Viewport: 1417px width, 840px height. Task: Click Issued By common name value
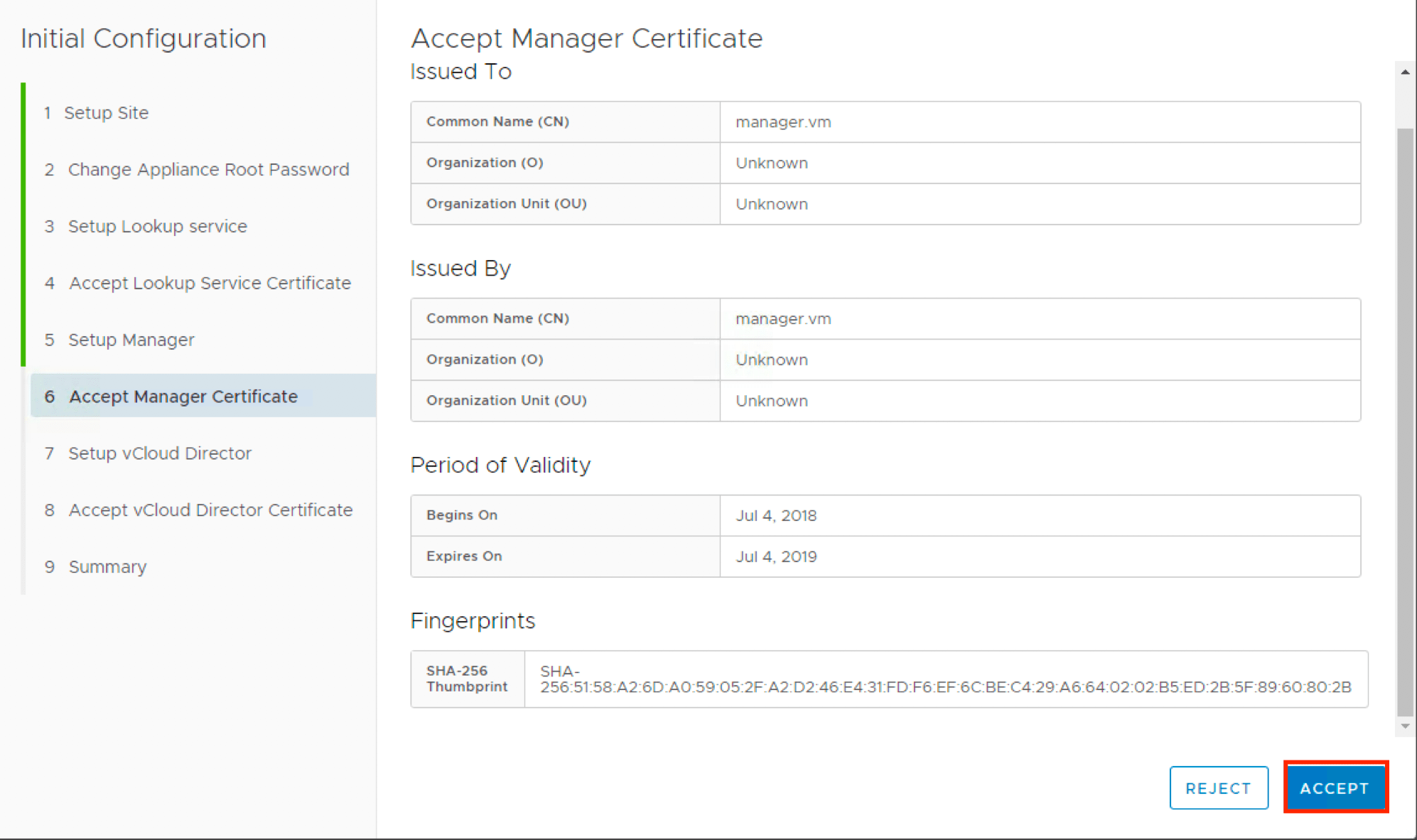click(x=783, y=319)
